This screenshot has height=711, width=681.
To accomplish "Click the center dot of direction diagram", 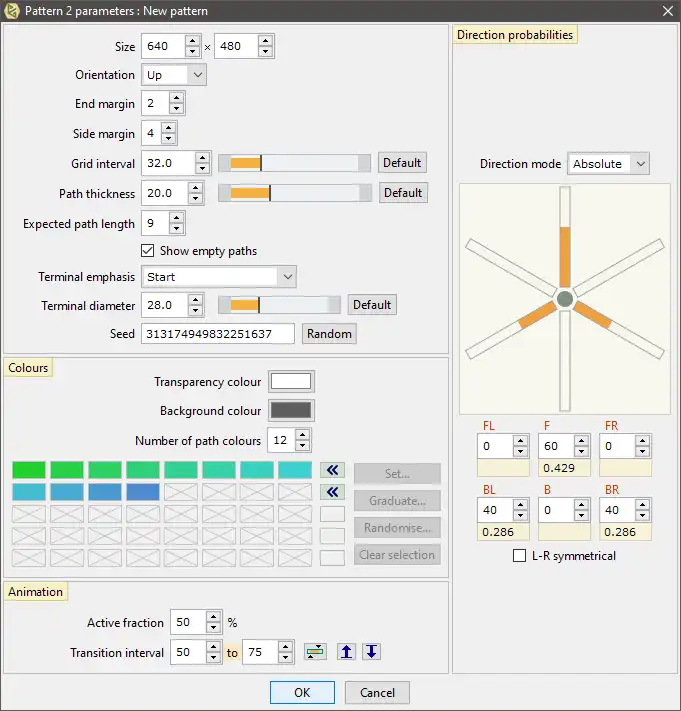I will click(x=565, y=299).
